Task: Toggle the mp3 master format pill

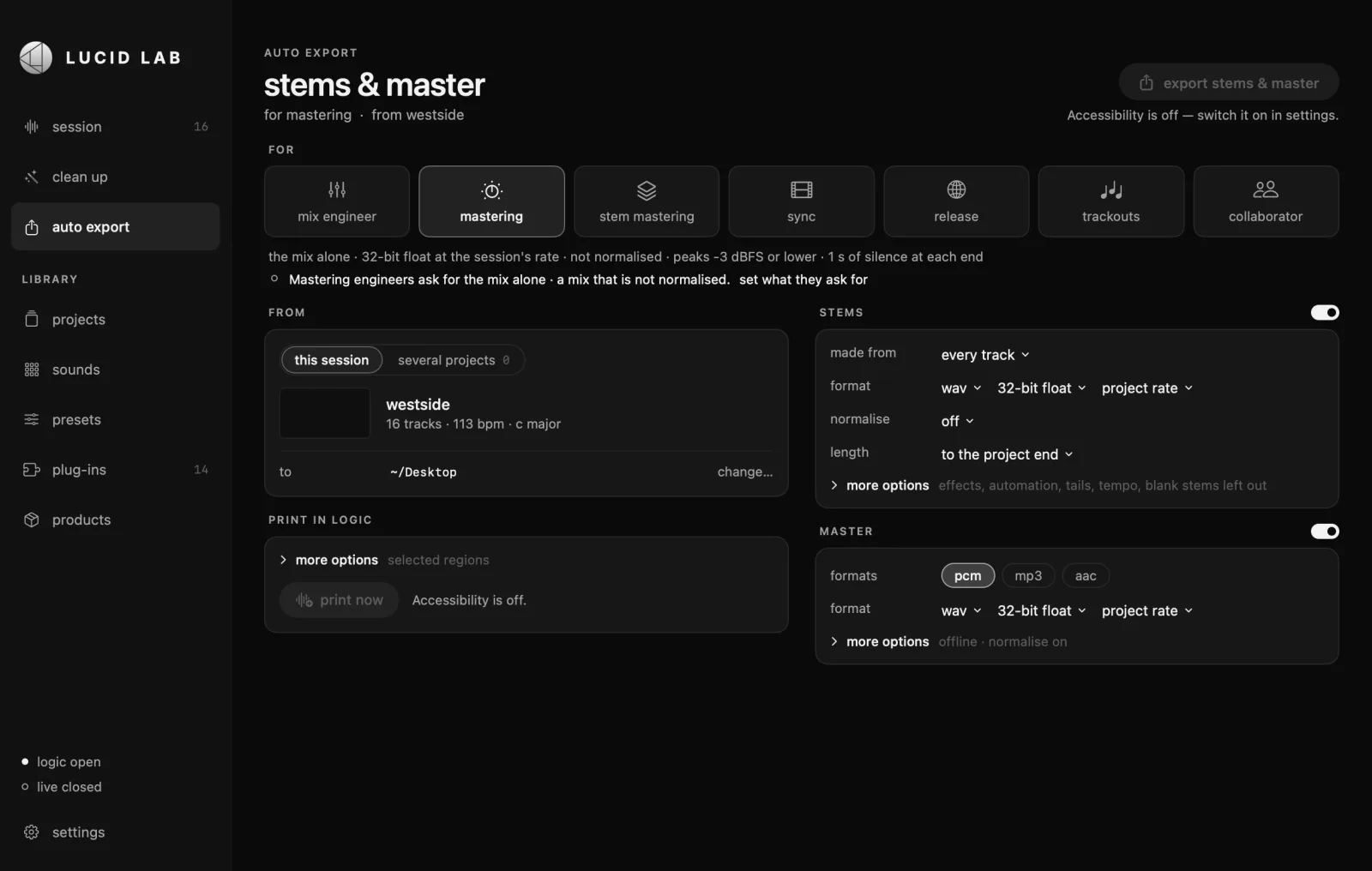Action: 1028,576
